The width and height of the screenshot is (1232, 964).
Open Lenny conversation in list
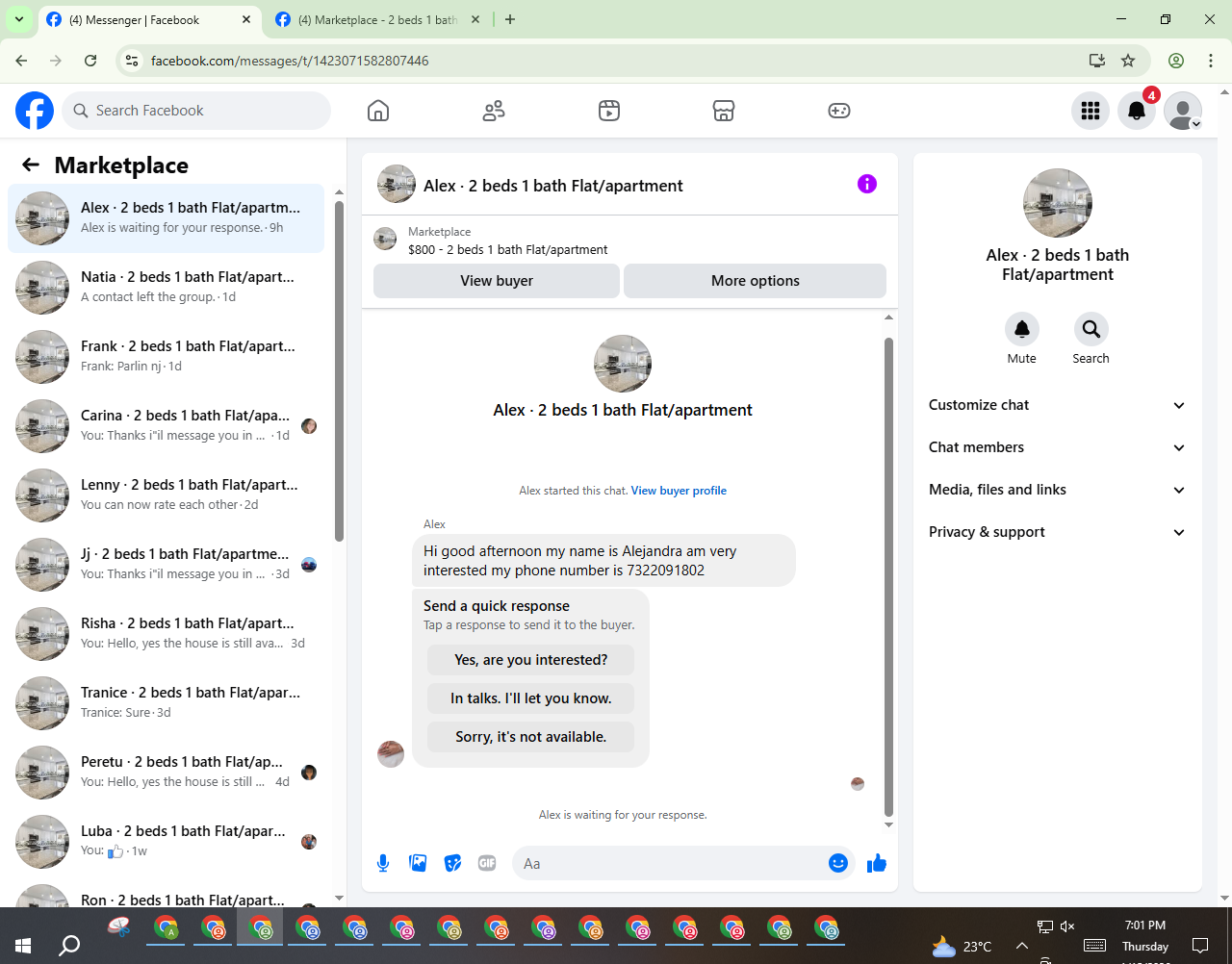click(x=166, y=495)
